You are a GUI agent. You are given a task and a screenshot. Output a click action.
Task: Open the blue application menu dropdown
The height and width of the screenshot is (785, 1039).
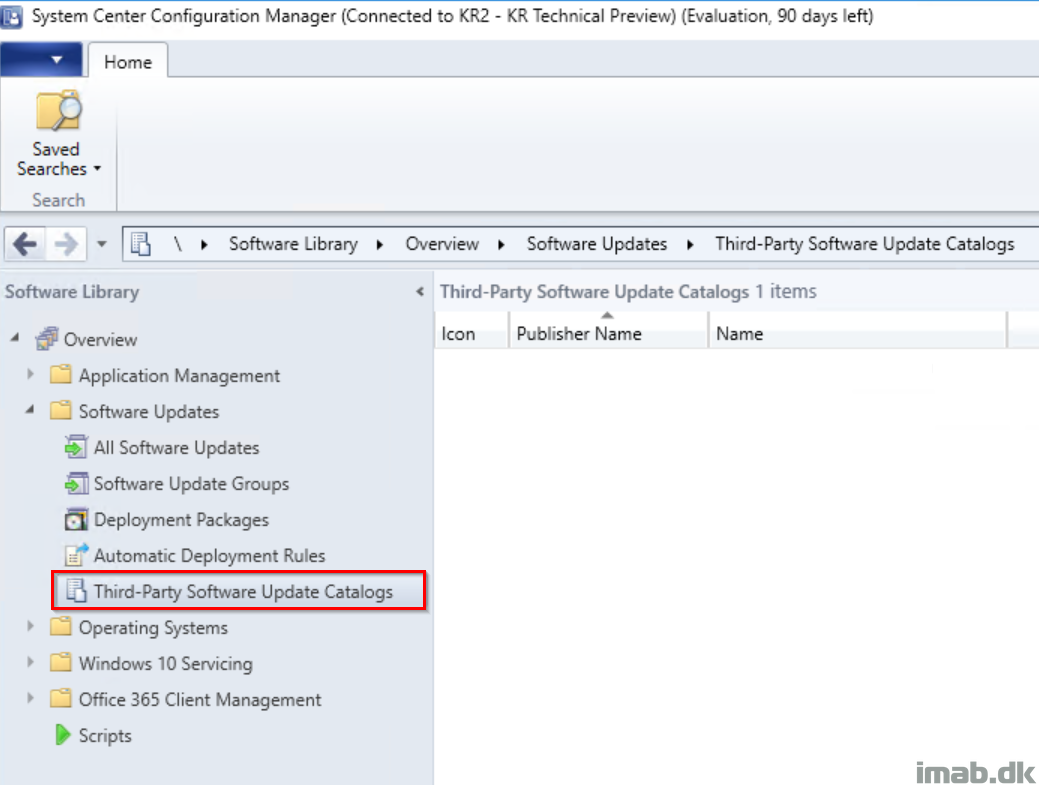click(x=41, y=60)
